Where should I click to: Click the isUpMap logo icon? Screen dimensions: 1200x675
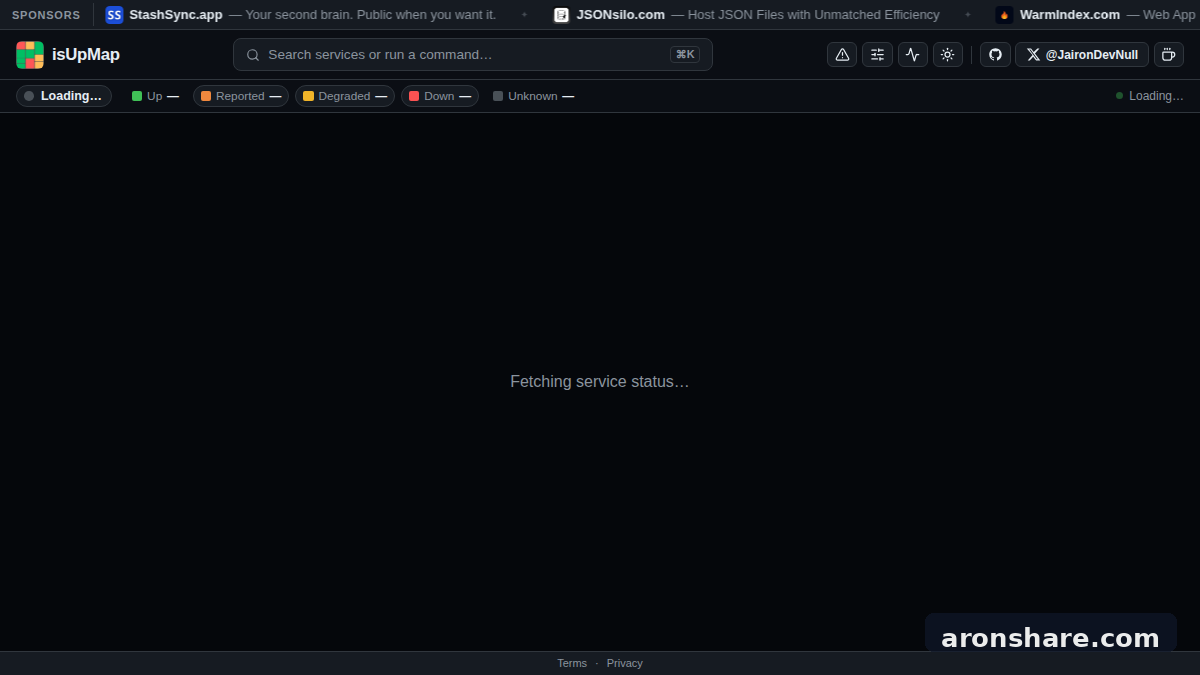[30, 55]
